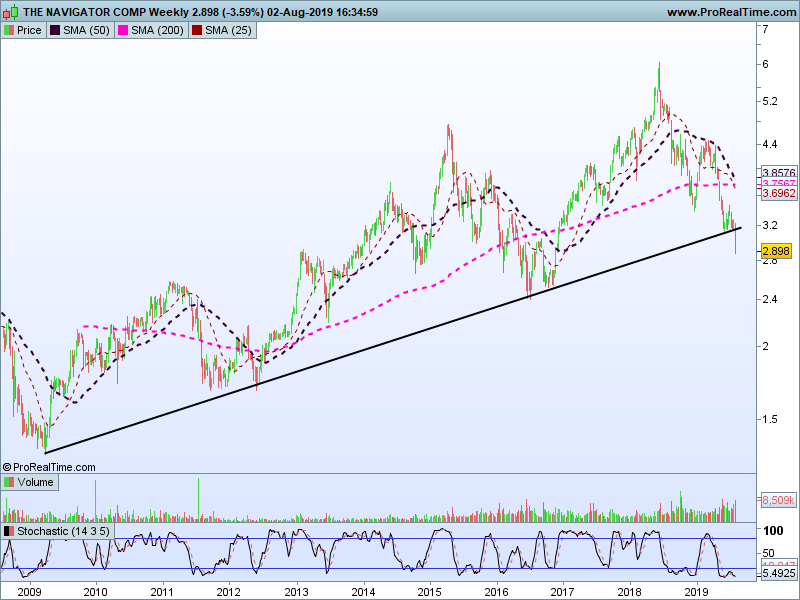
Task: Click the 2014 label on the time axis
Action: point(363,592)
